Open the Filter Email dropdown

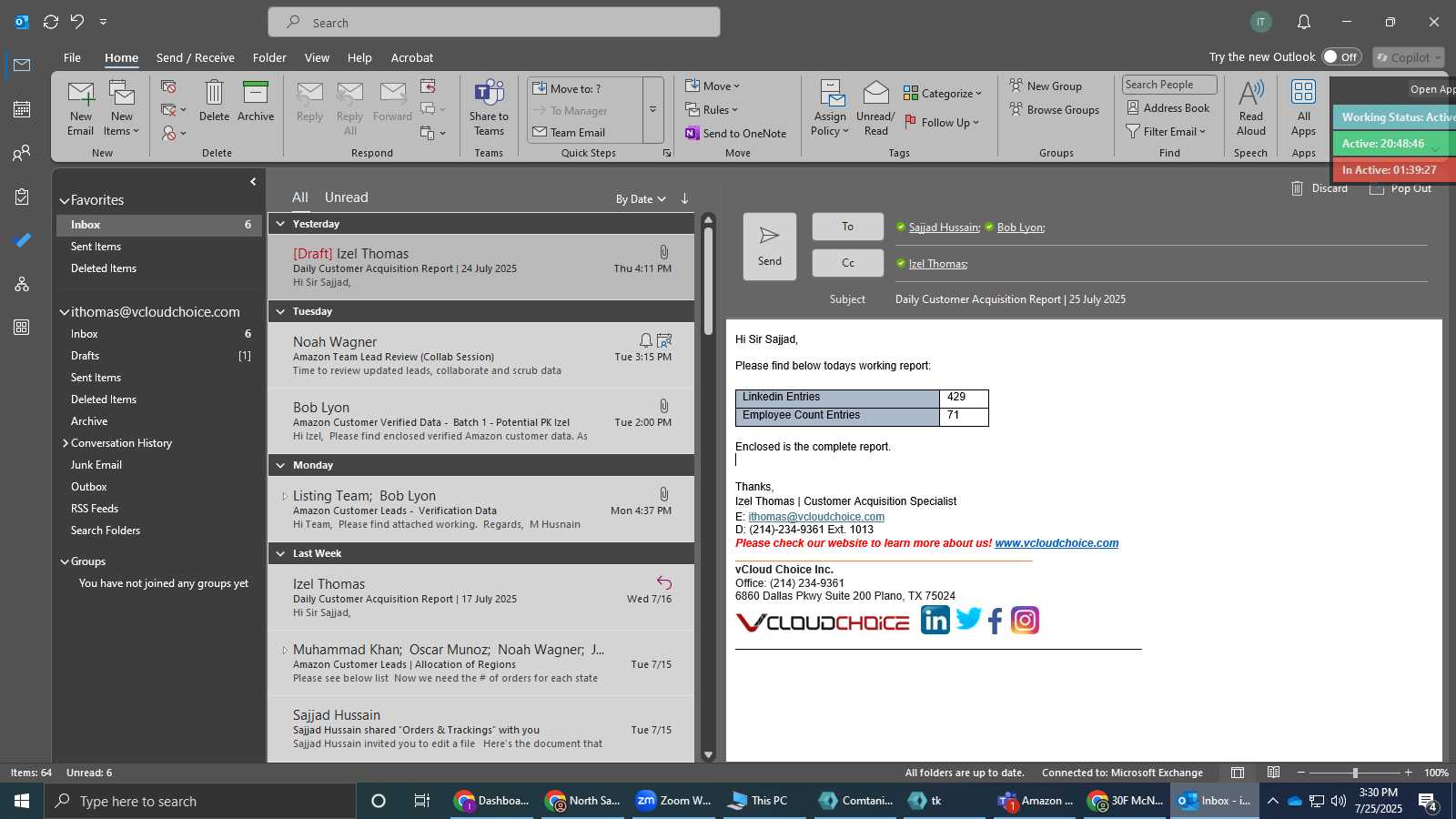[x=1166, y=132]
